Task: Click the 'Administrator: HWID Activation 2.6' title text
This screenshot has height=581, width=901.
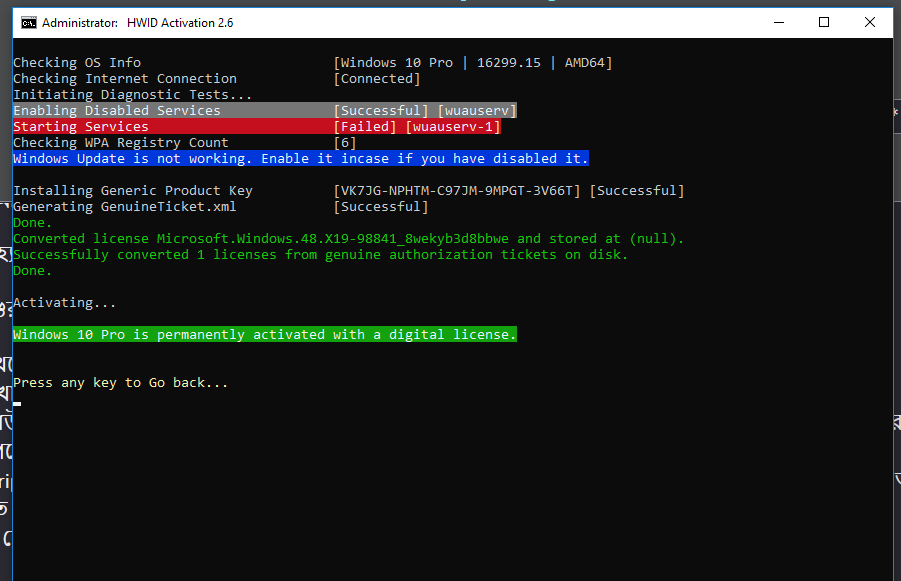Action: coord(137,23)
